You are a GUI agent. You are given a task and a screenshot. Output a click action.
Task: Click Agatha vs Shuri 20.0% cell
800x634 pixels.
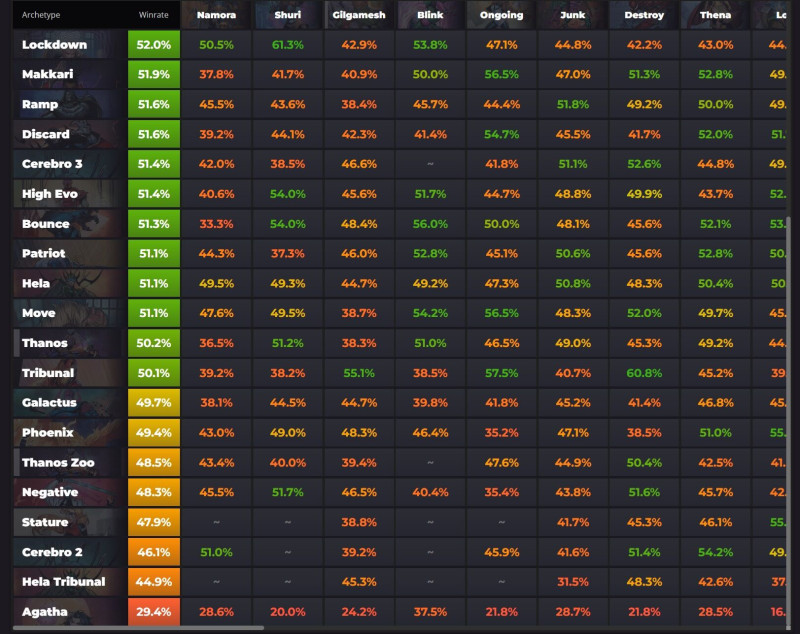288,612
